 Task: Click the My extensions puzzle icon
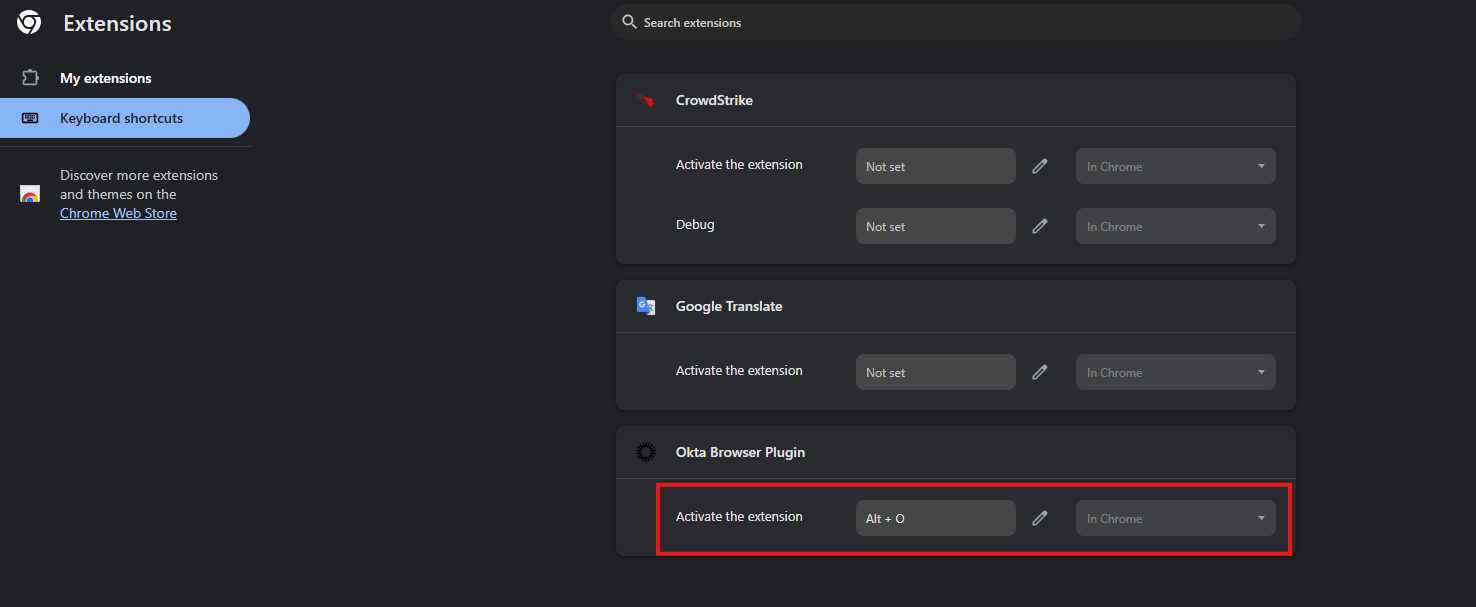(30, 78)
